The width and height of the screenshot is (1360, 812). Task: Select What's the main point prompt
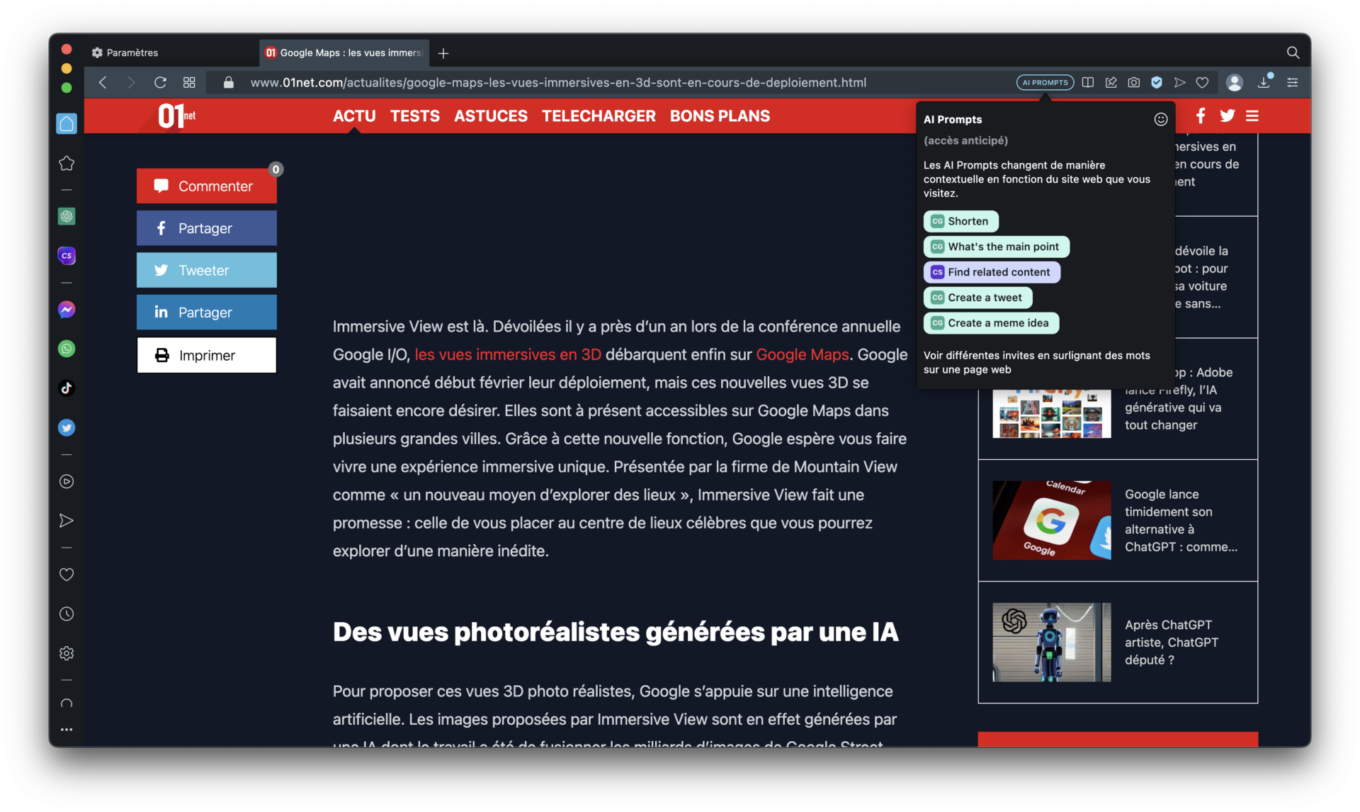996,246
